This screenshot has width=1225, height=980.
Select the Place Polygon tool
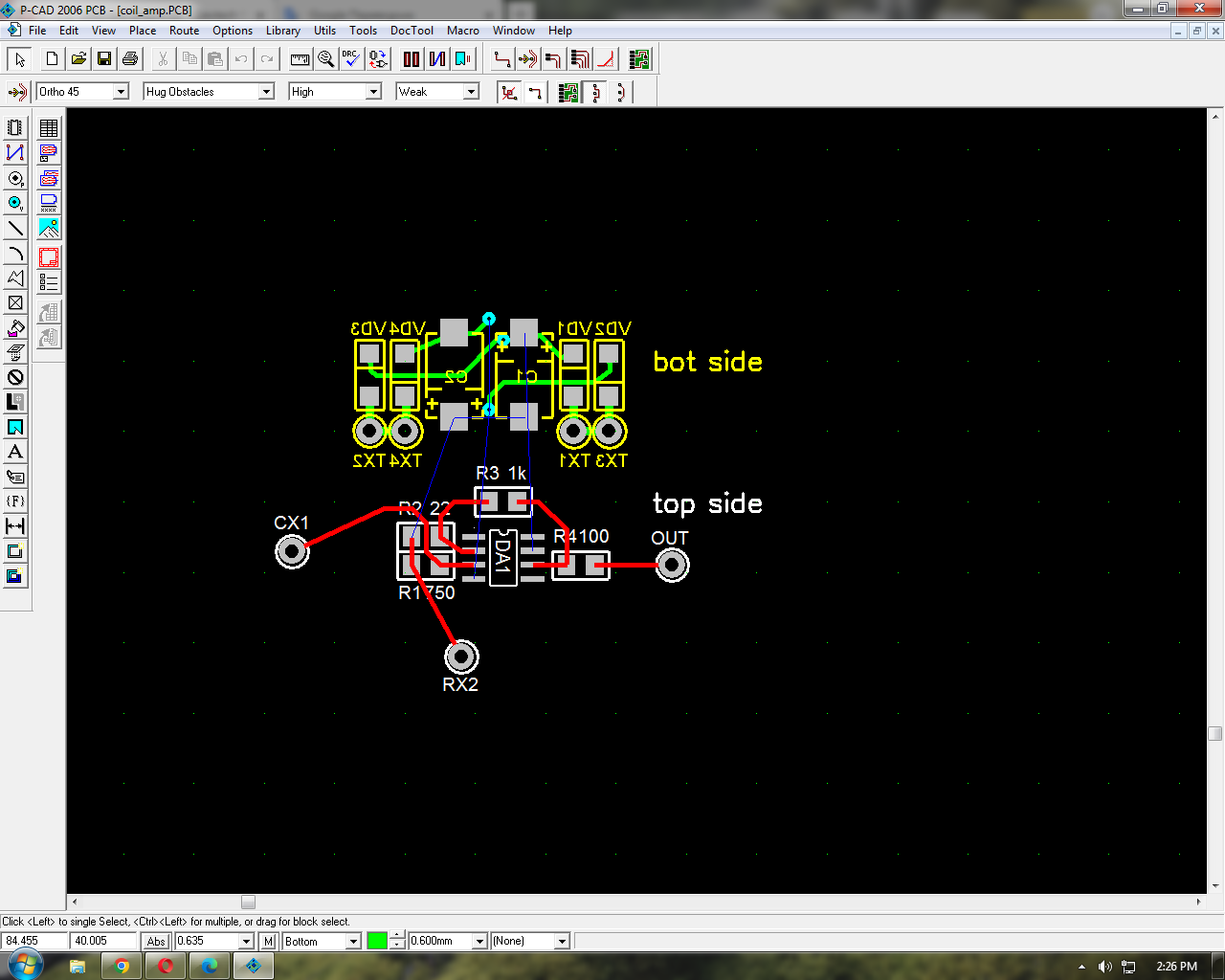coord(15,278)
